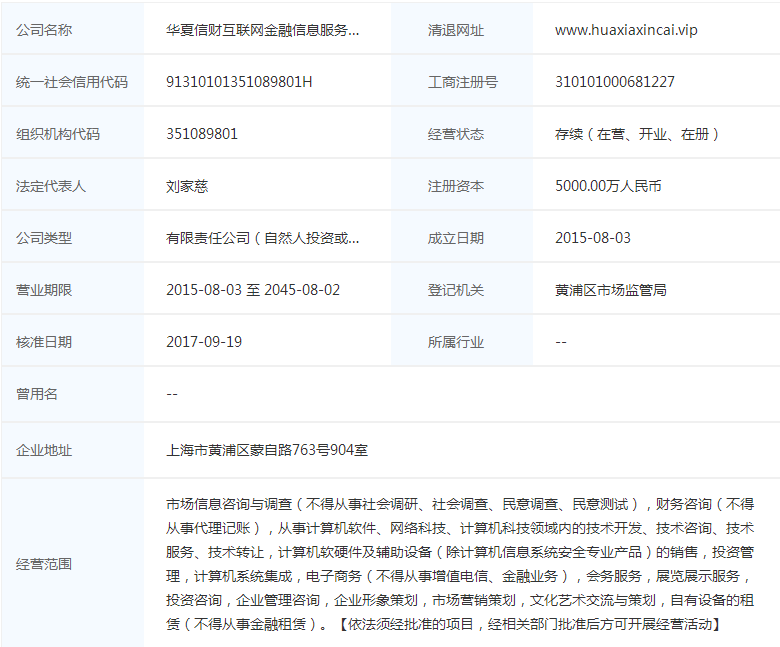Click the 组织机构代码 label

[58, 134]
